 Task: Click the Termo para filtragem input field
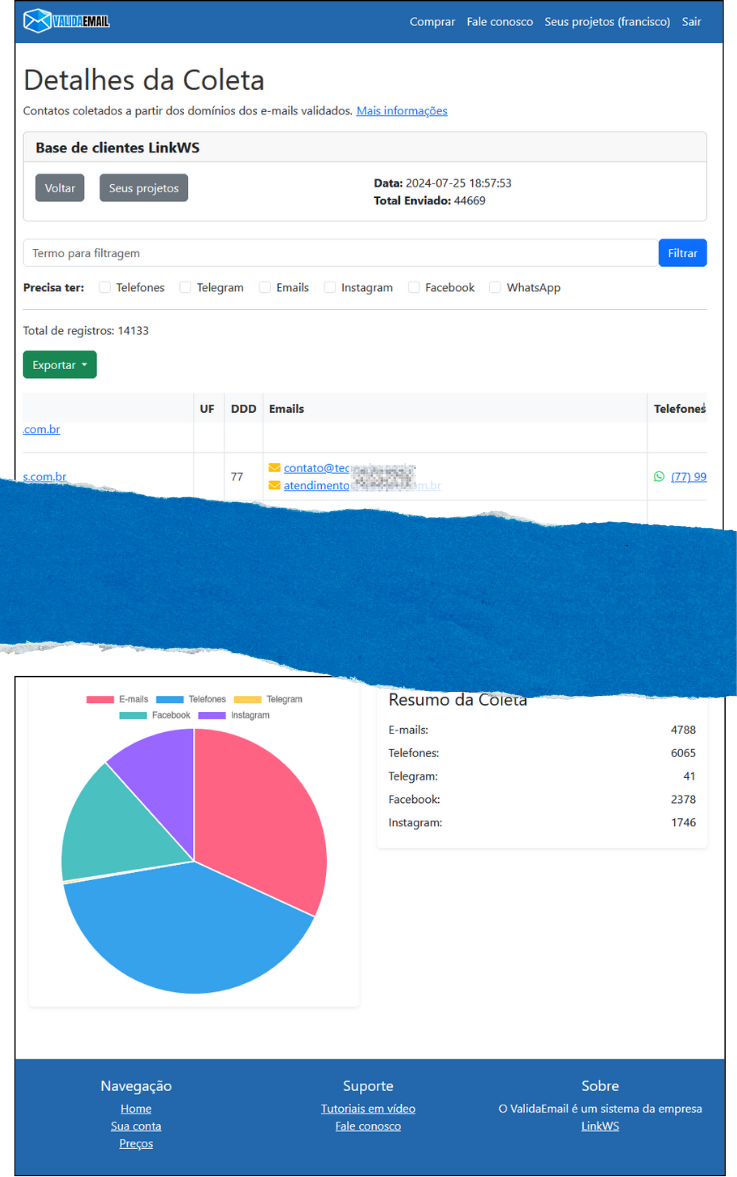340,253
